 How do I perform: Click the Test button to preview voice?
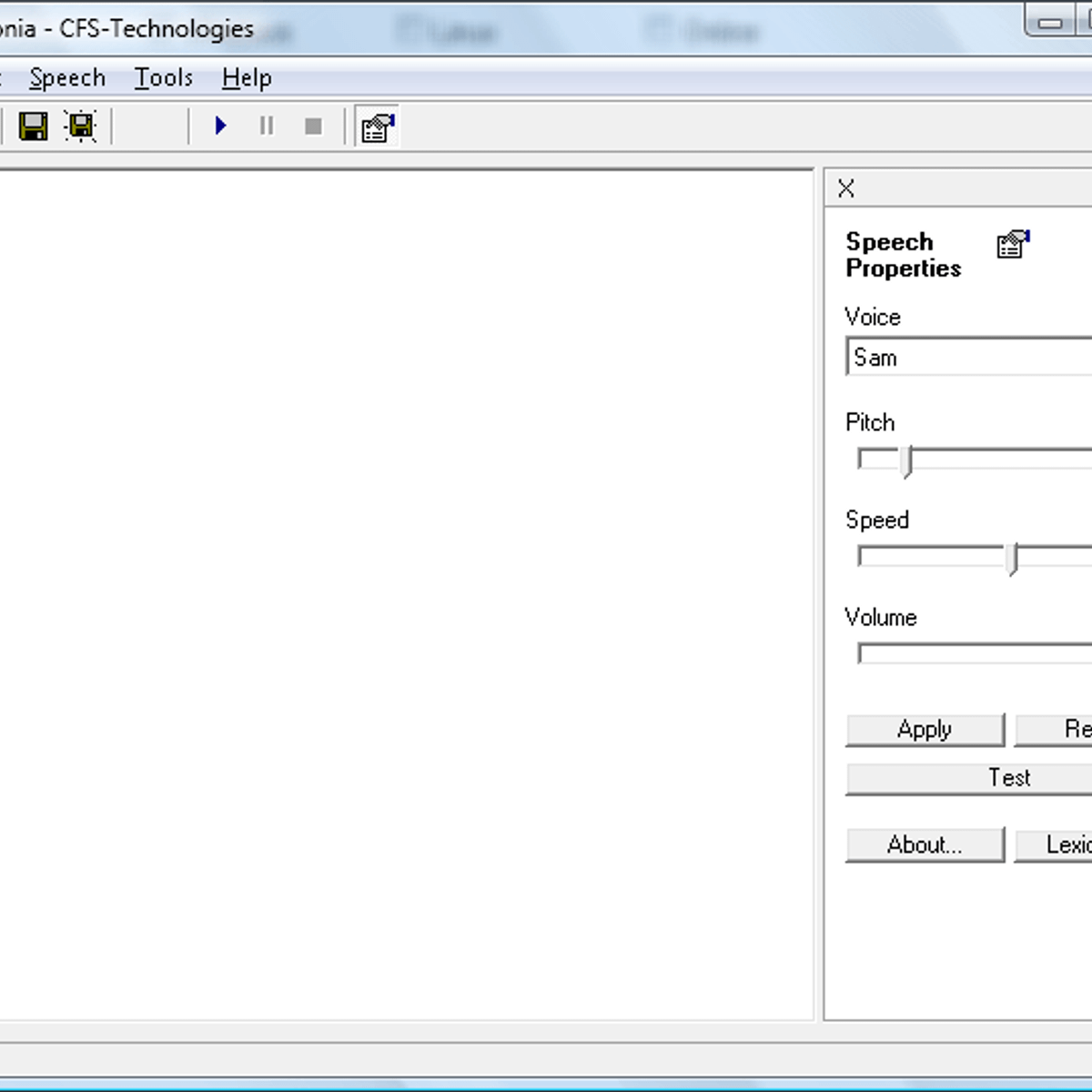pos(1008,778)
